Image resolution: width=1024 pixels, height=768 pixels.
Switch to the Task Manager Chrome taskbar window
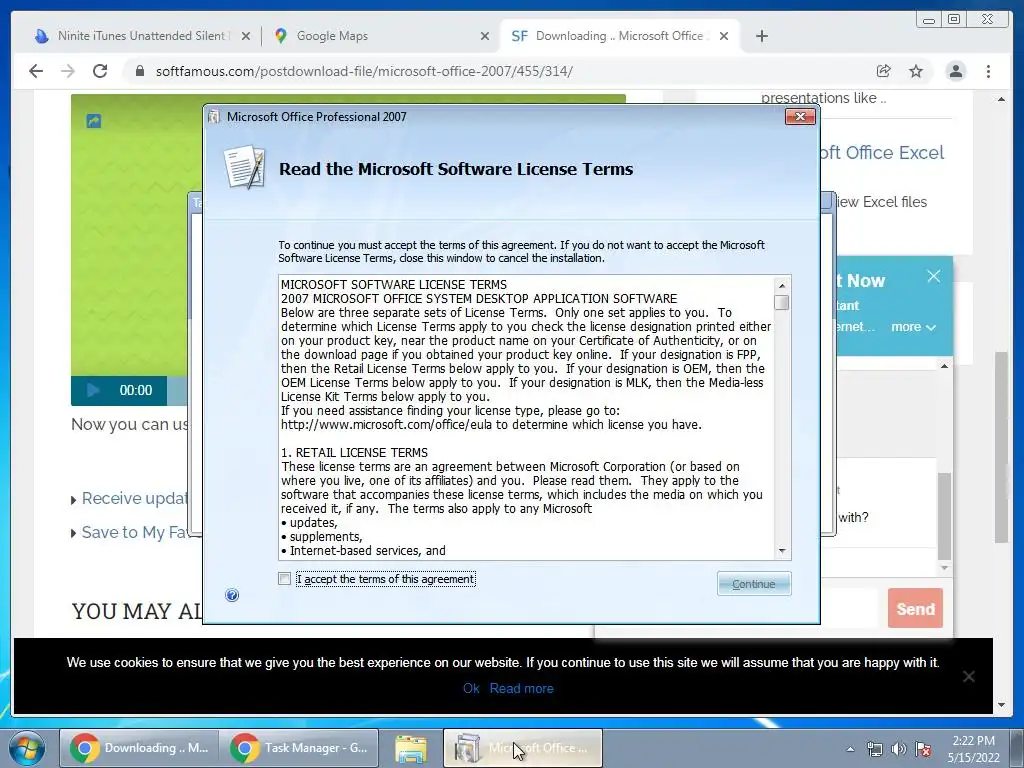point(299,748)
